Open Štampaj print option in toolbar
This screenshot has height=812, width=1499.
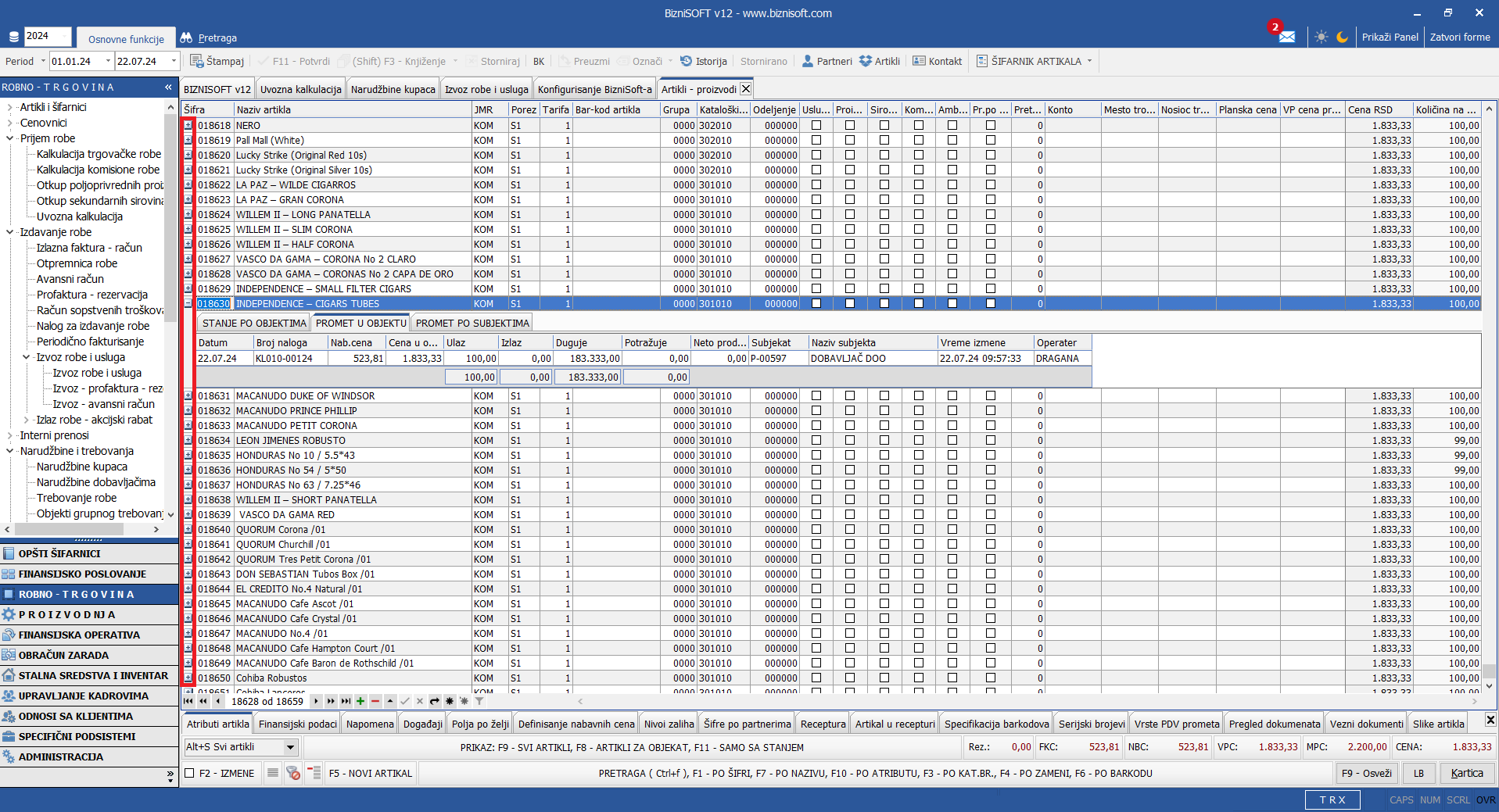[x=217, y=61]
